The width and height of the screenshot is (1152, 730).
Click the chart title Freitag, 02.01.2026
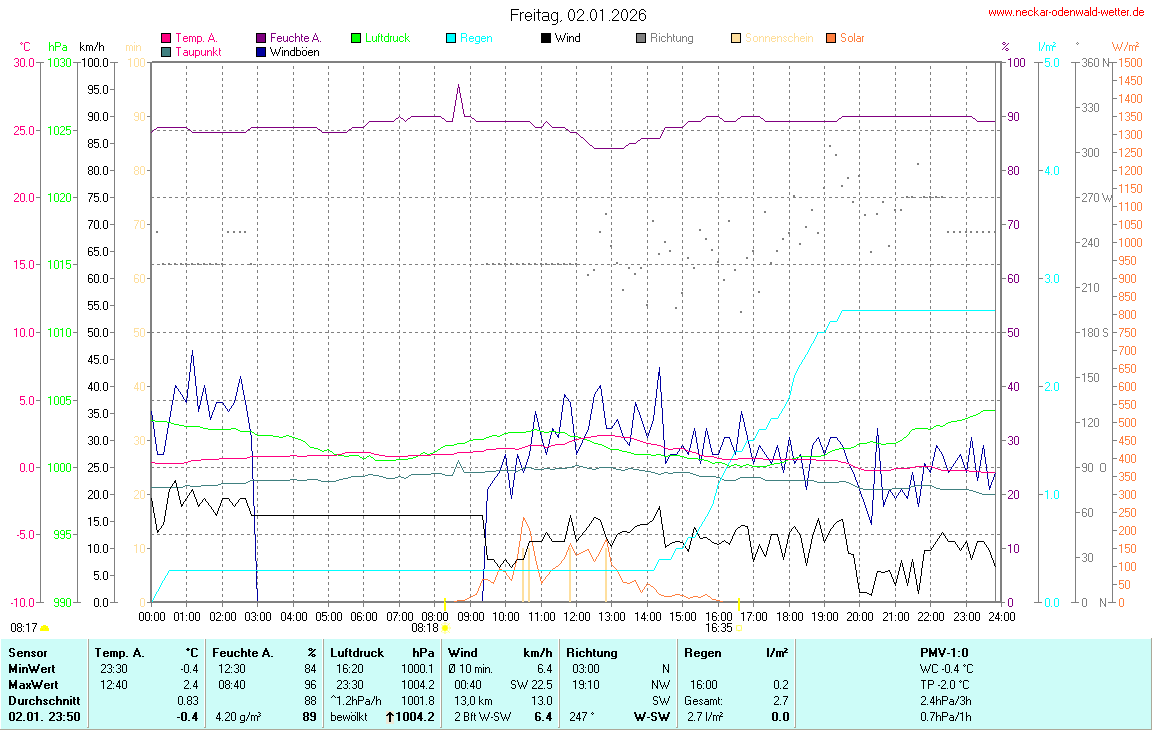click(x=577, y=15)
